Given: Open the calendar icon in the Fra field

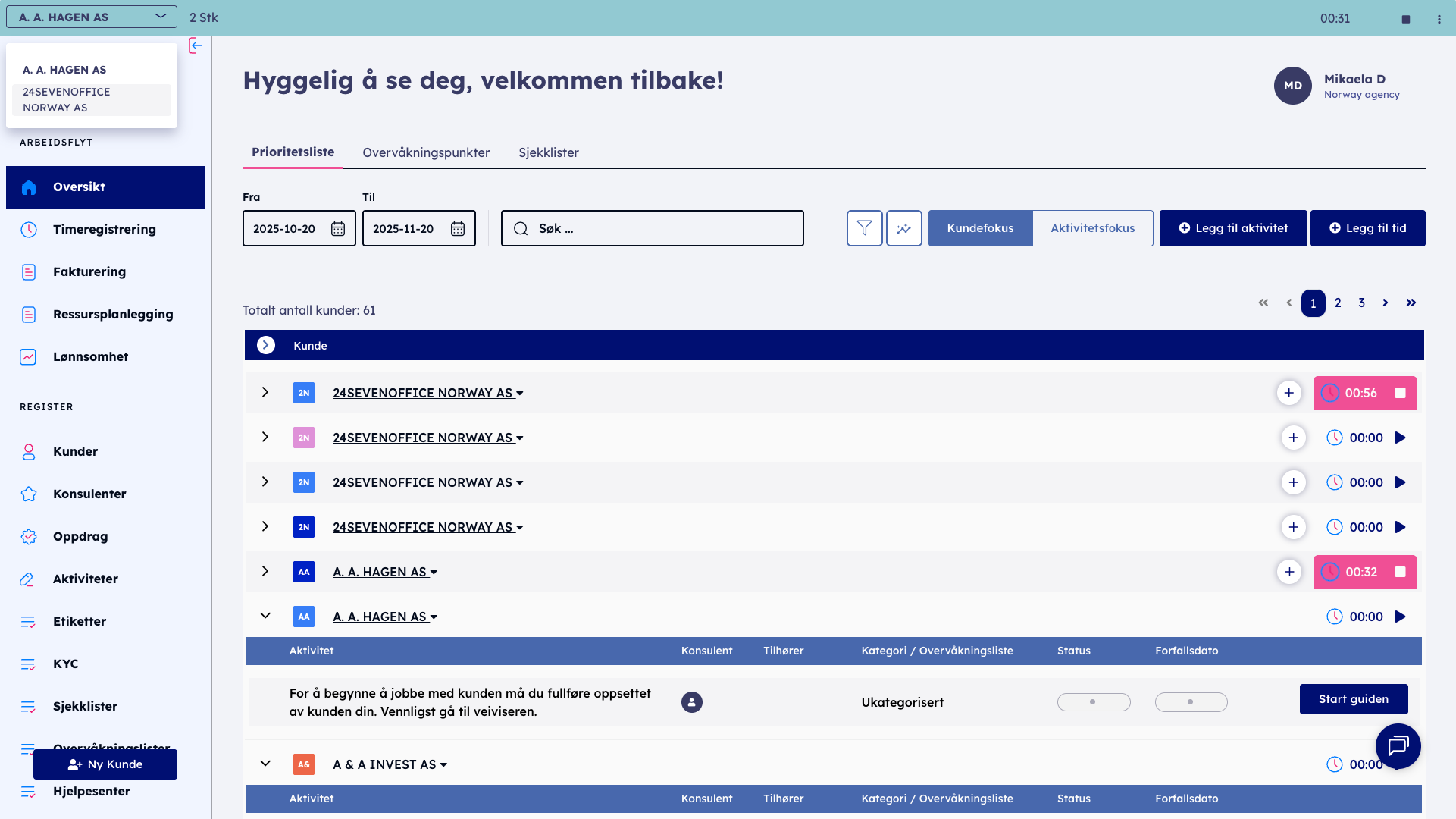Looking at the screenshot, I should [x=338, y=227].
